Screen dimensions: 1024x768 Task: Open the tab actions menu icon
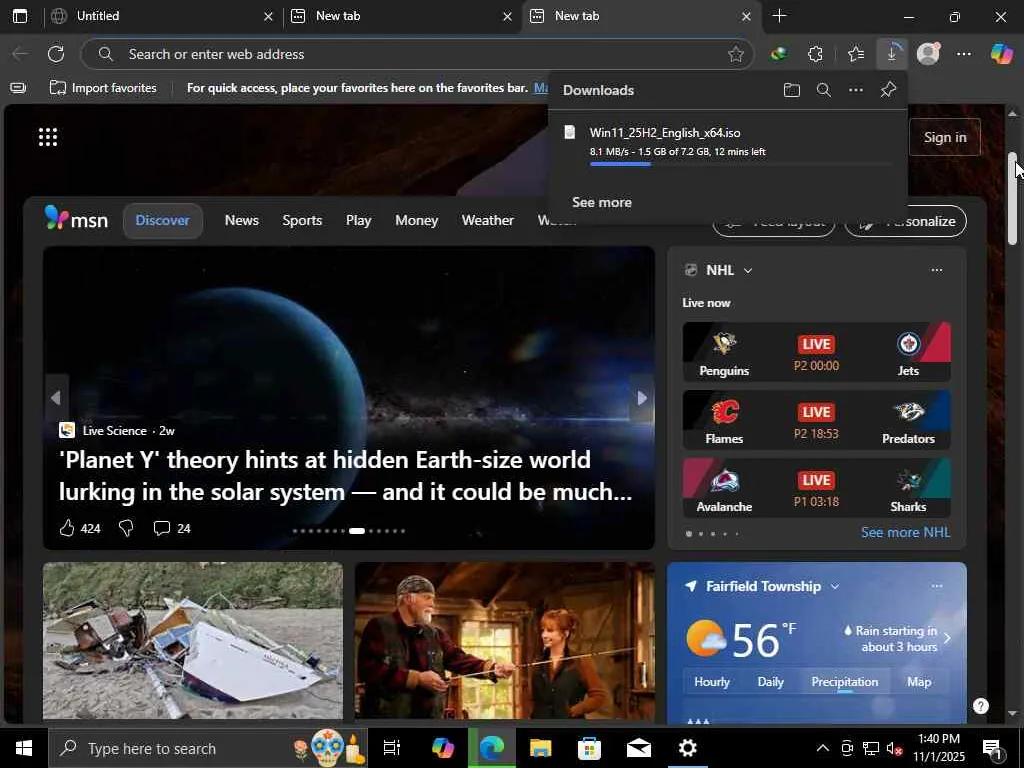point(20,16)
